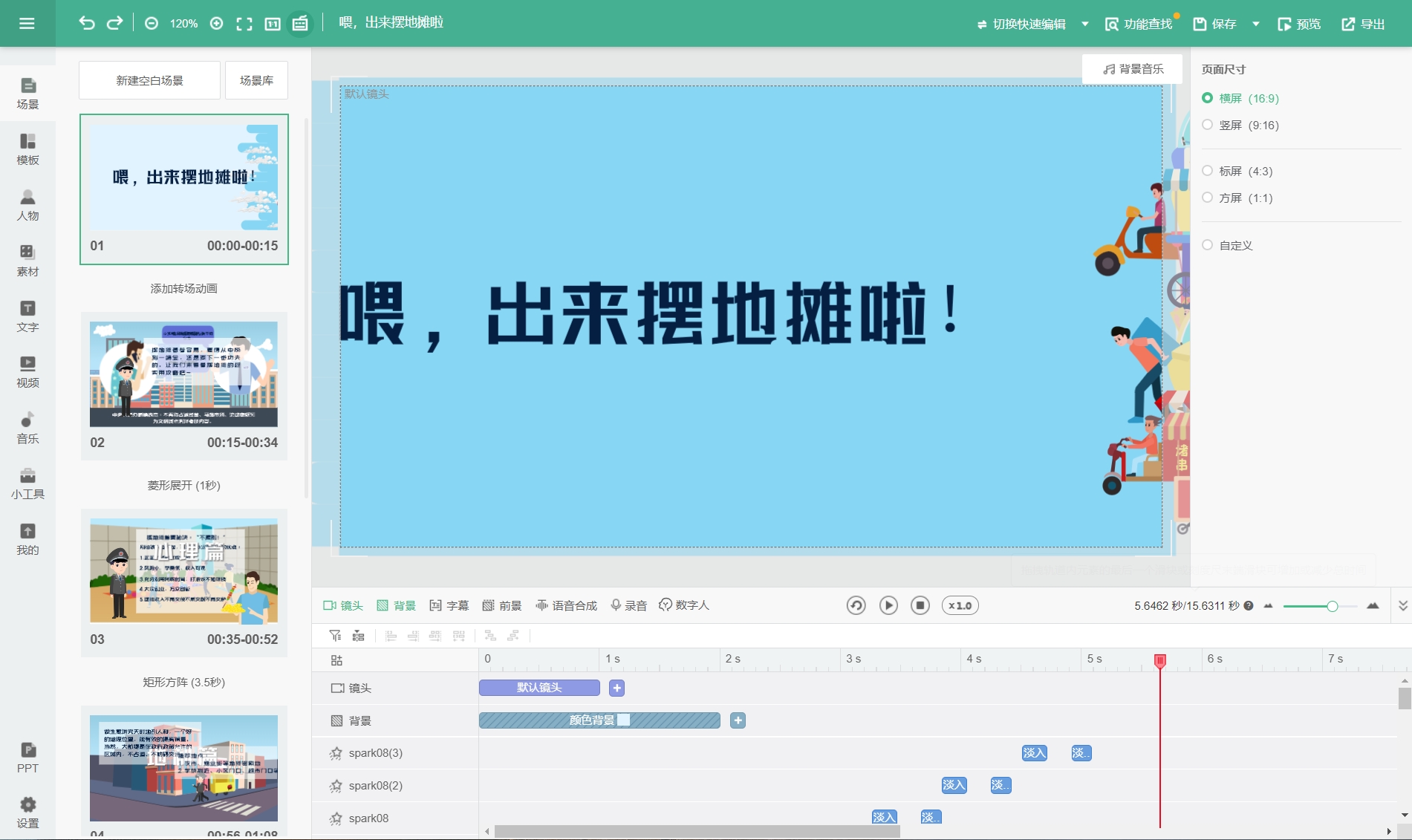Click the help icon beside duration
The width and height of the screenshot is (1412, 840).
click(1249, 605)
